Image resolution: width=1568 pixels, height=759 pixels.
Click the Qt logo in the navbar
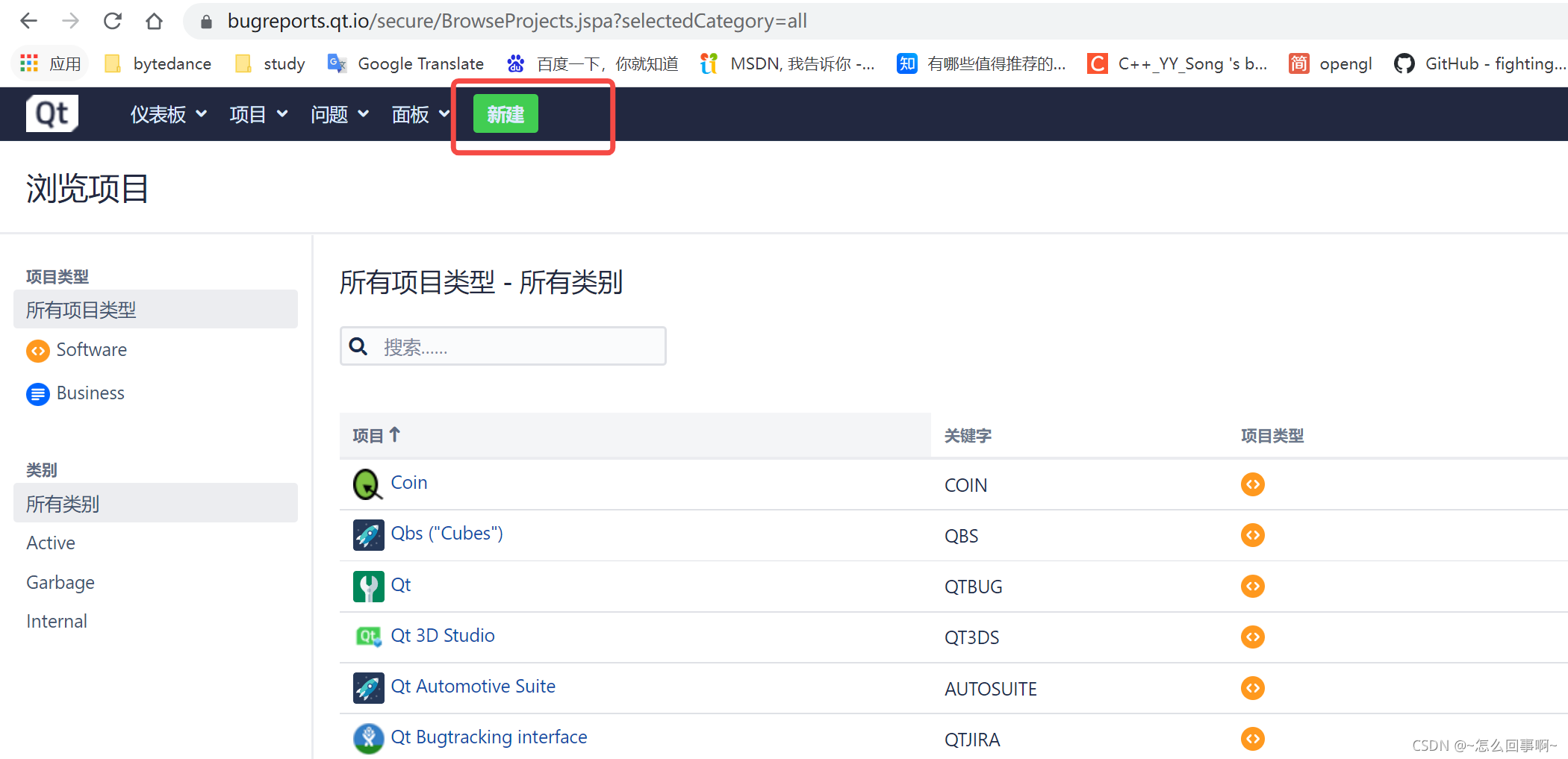pyautogui.click(x=52, y=113)
